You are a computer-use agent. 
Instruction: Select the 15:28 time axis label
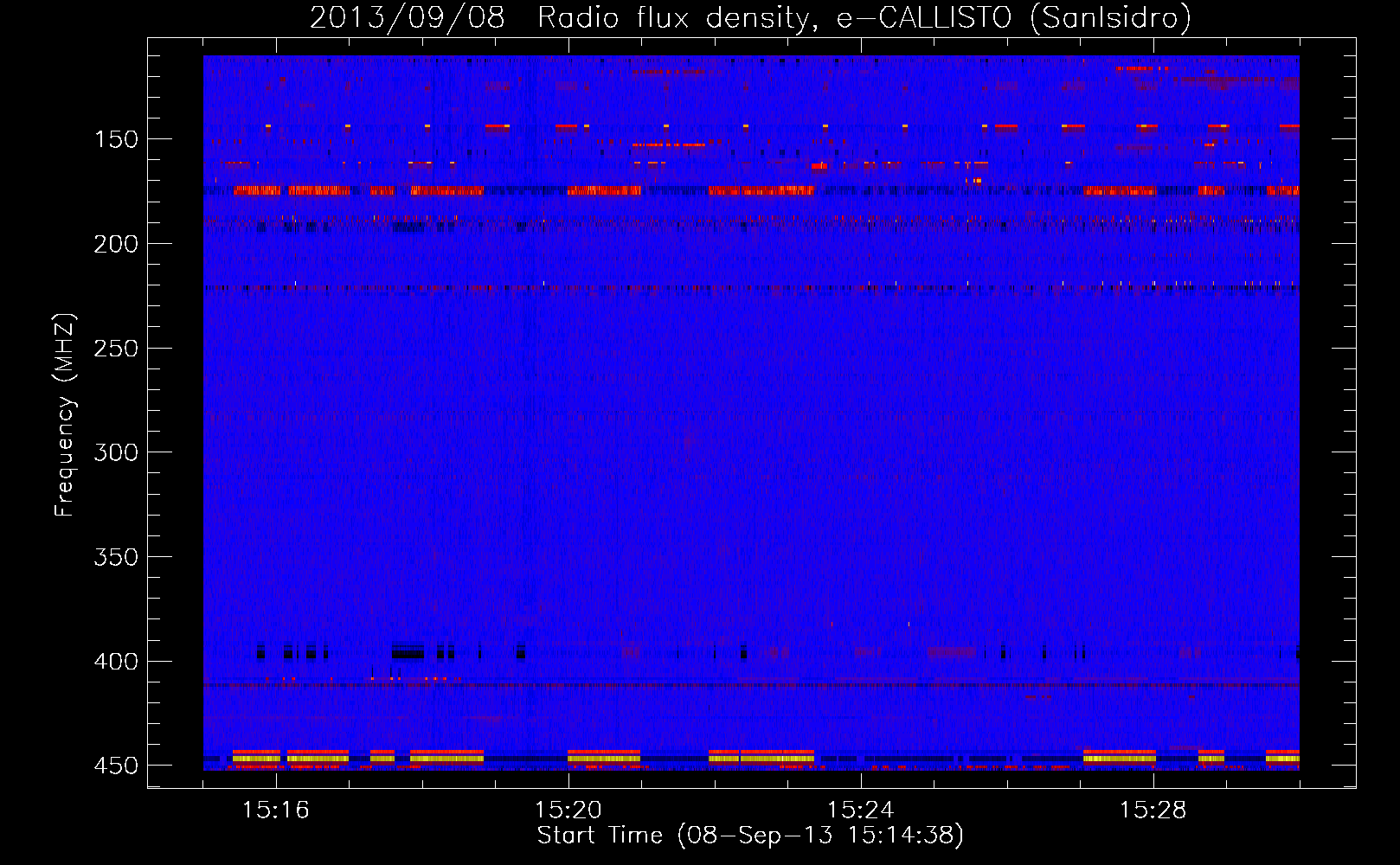[1153, 811]
